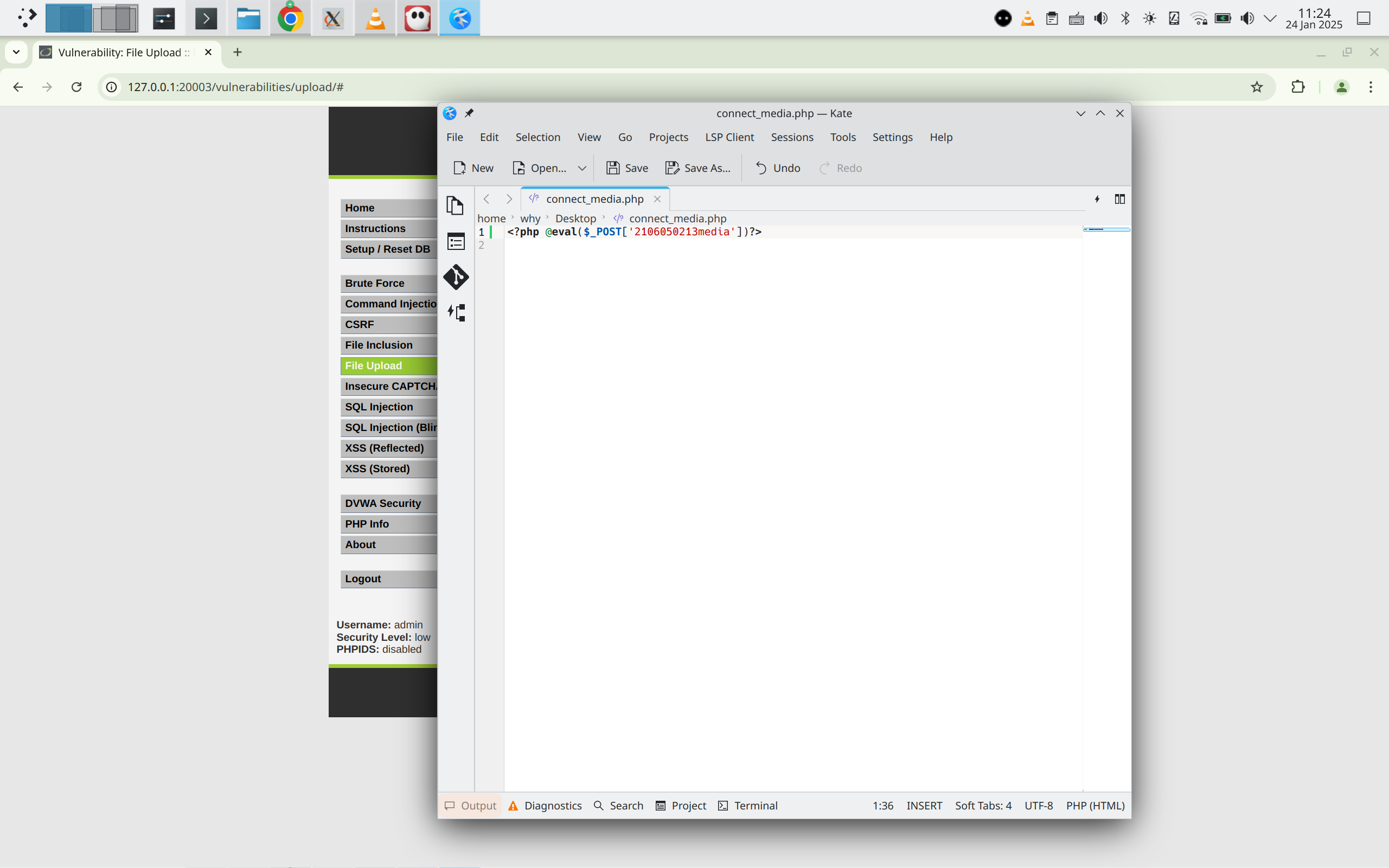Click the Quick Open lightning icon
Screen dimensions: 1389x868
[1097, 199]
